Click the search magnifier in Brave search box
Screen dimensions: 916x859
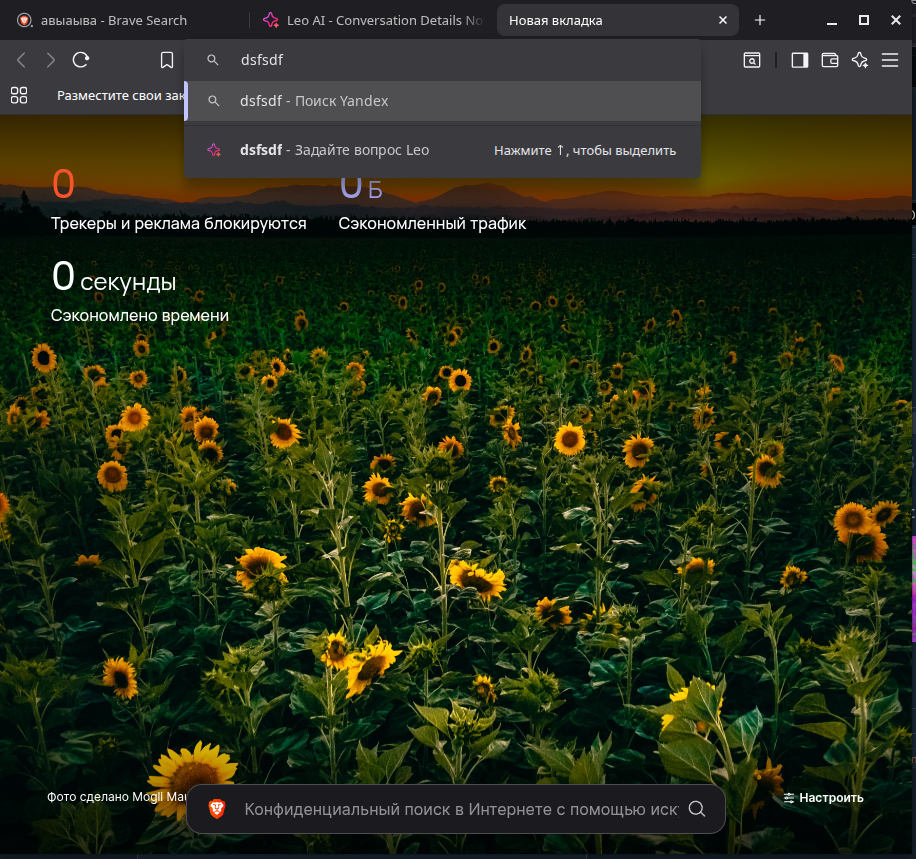click(697, 809)
